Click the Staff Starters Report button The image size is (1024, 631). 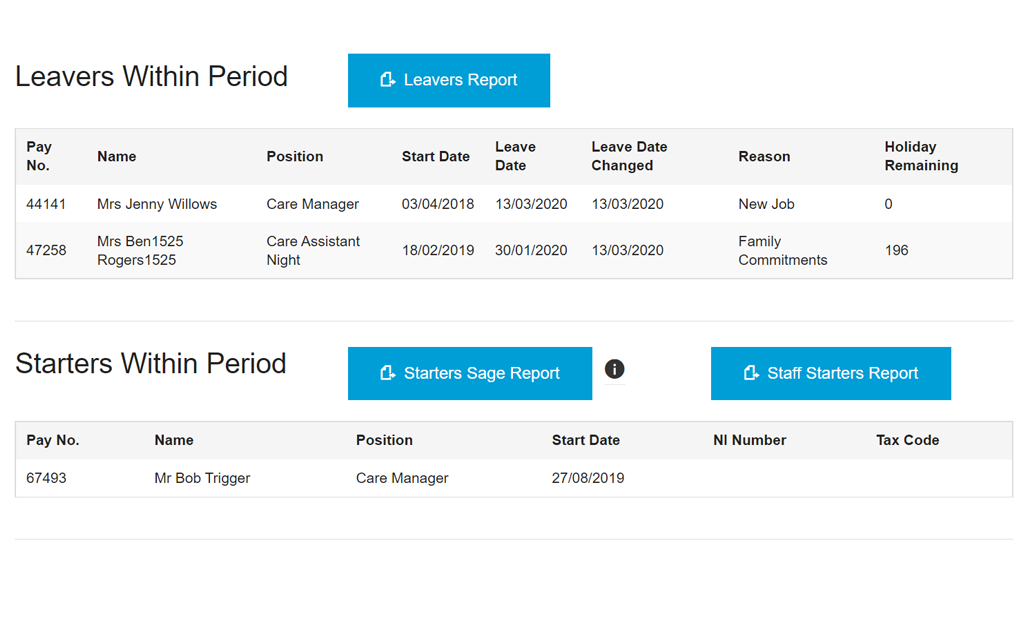830,373
